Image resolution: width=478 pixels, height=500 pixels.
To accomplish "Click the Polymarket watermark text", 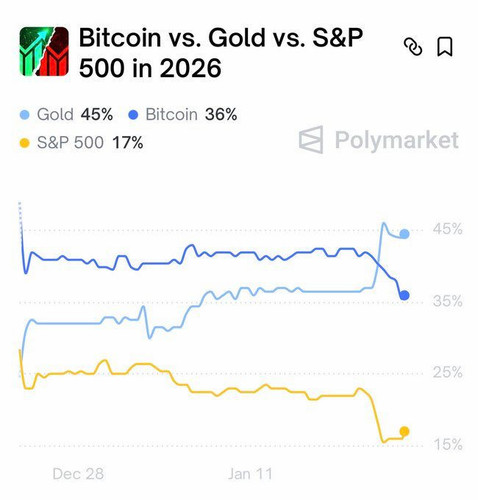I will click(x=397, y=140).
